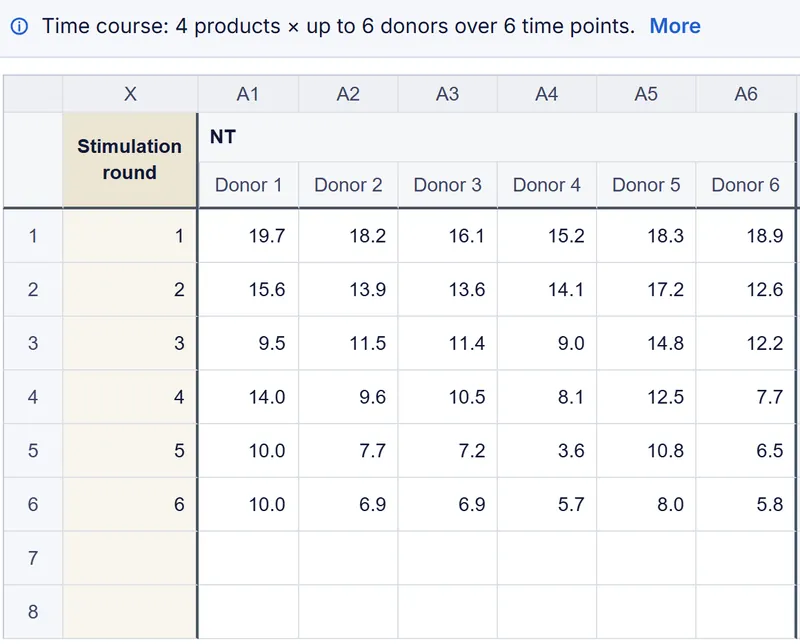Click empty Stimulation round cell in row 7

[130, 558]
